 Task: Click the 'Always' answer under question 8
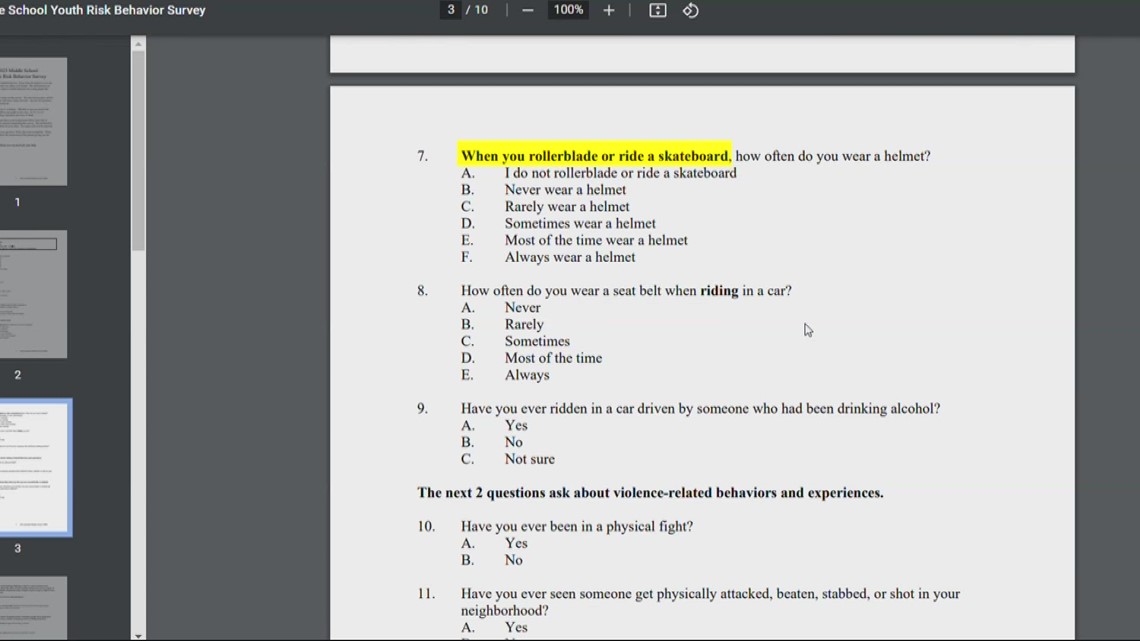(x=526, y=374)
